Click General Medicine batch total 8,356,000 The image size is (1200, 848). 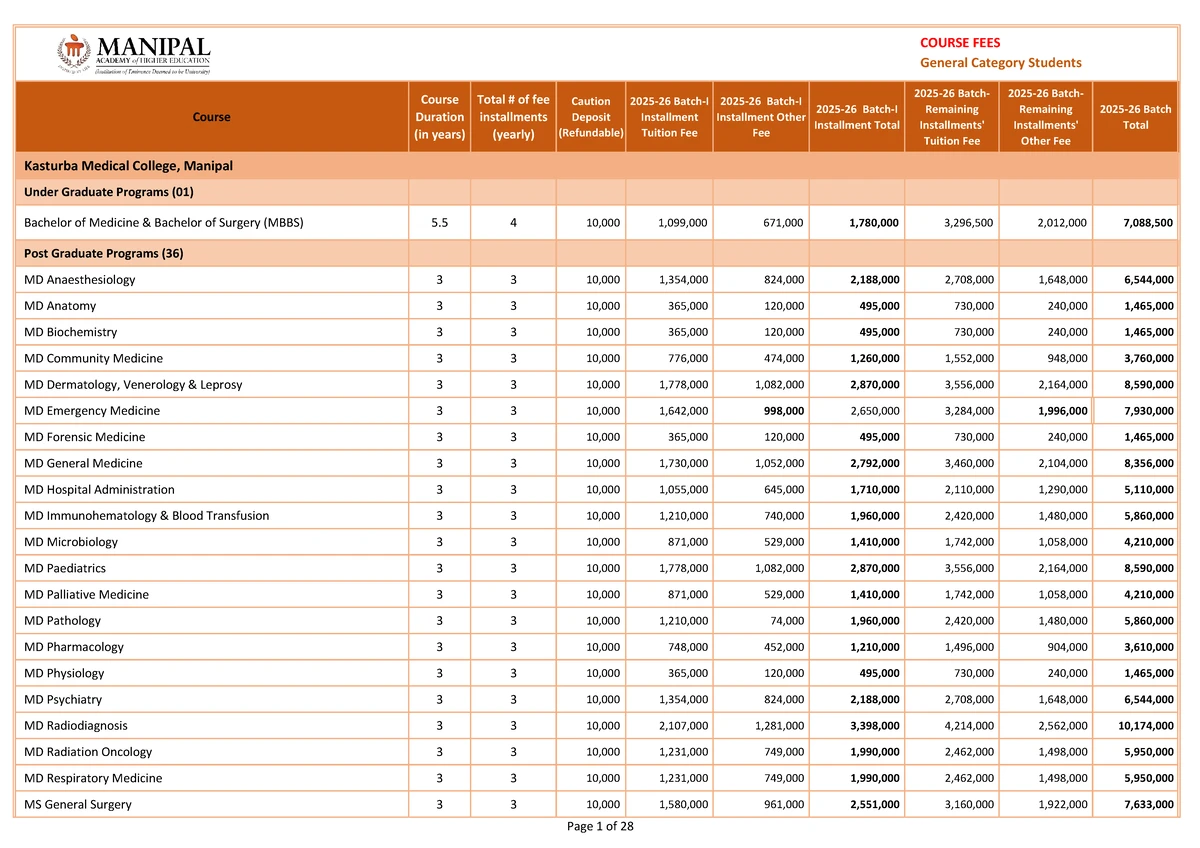click(x=1149, y=463)
